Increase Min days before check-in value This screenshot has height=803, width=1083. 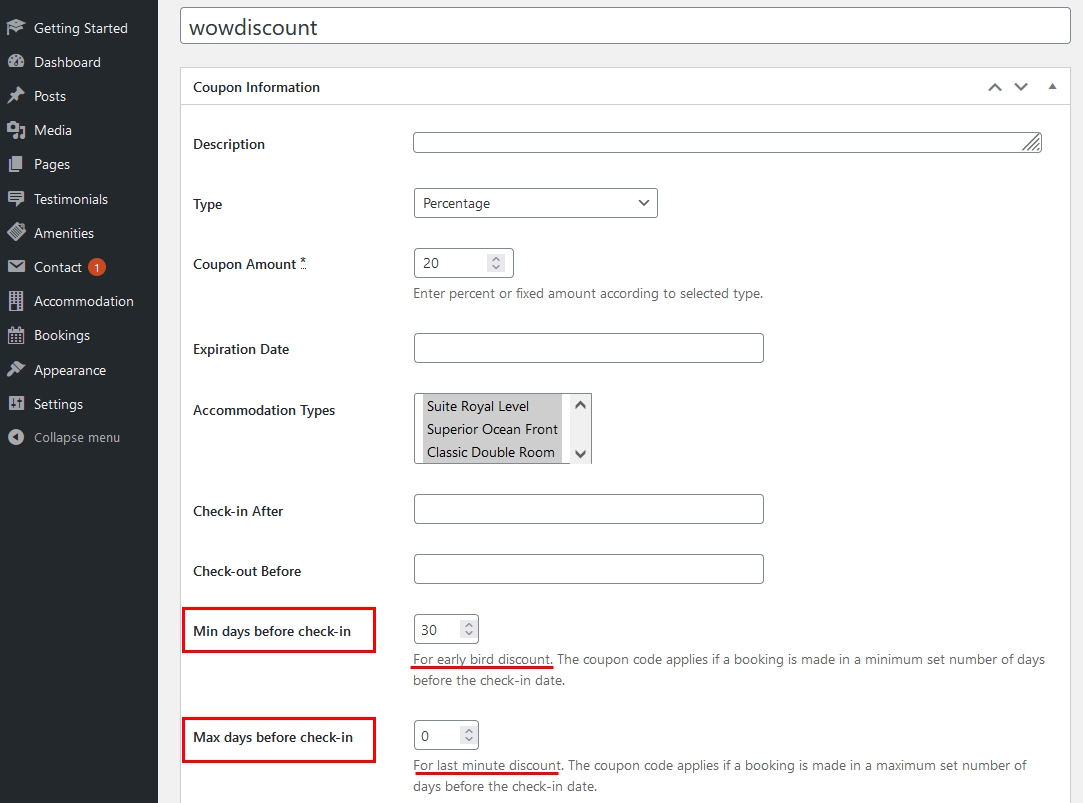click(x=469, y=624)
